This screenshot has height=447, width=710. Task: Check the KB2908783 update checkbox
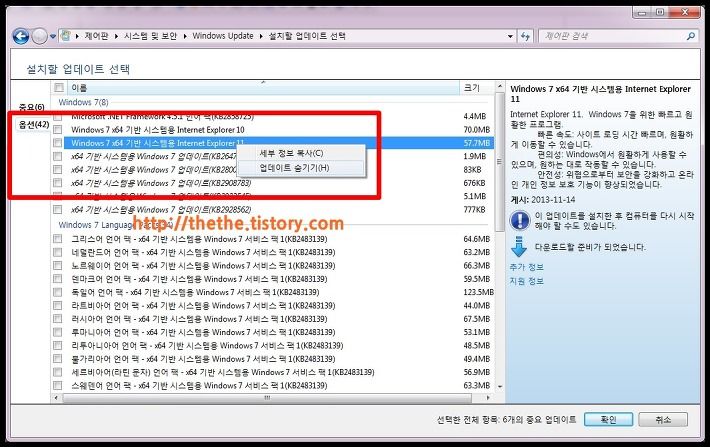point(58,183)
